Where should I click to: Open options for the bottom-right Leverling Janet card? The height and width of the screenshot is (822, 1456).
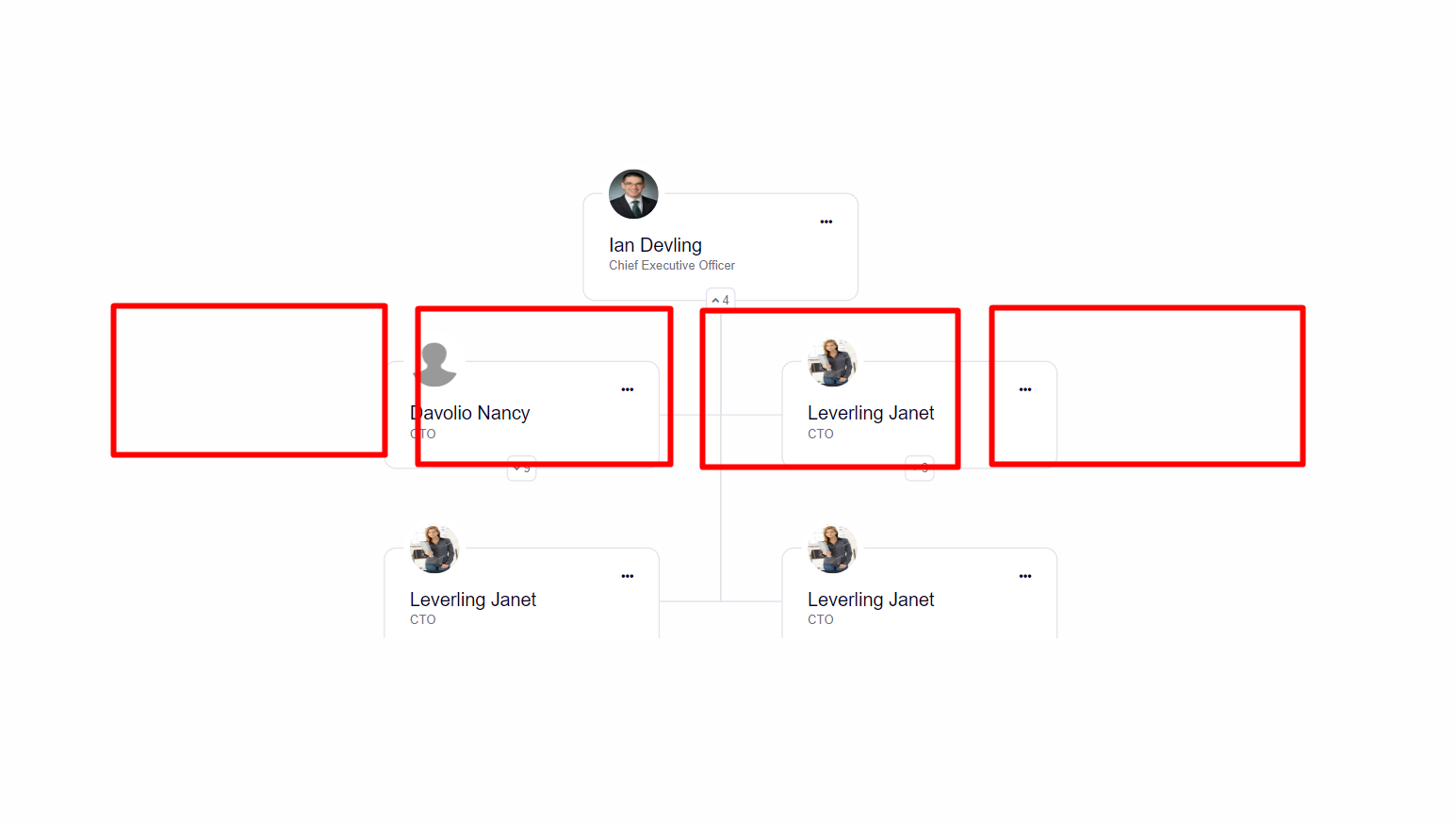[1025, 575]
